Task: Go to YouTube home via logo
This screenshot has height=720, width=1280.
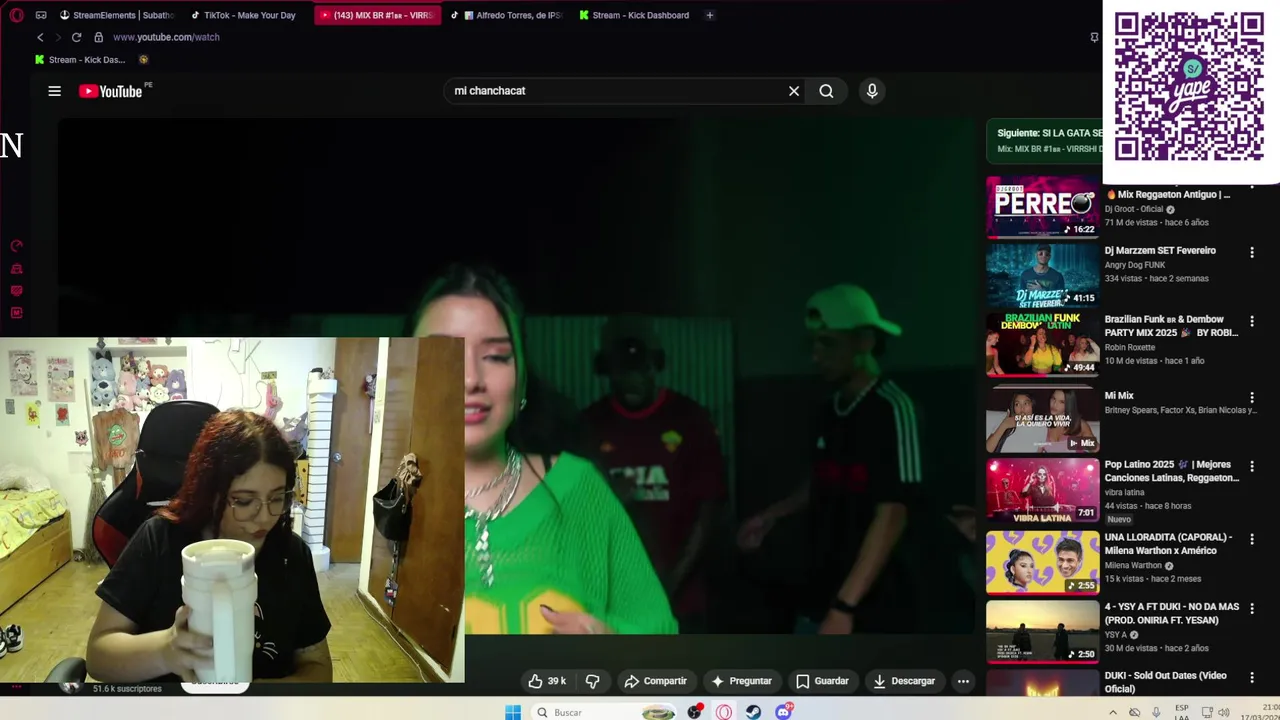Action: pyautogui.click(x=111, y=91)
